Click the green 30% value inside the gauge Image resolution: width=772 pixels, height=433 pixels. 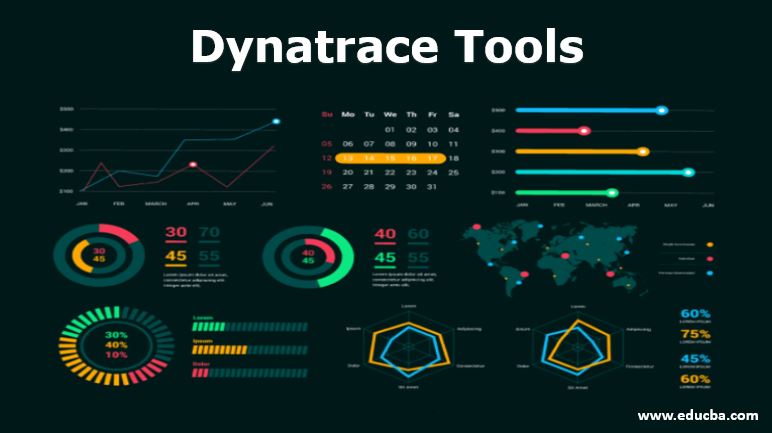116,335
